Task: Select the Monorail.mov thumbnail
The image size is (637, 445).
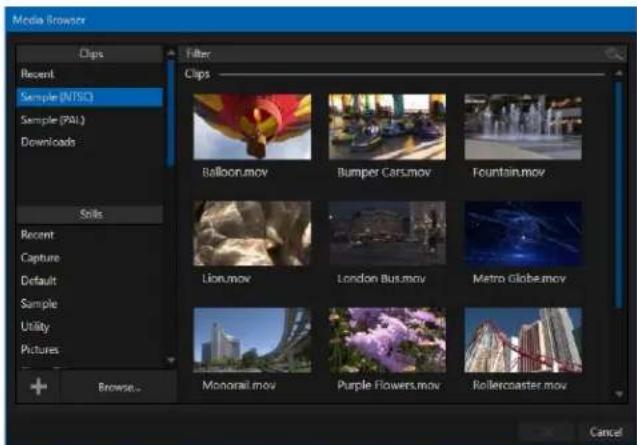Action: 252,340
